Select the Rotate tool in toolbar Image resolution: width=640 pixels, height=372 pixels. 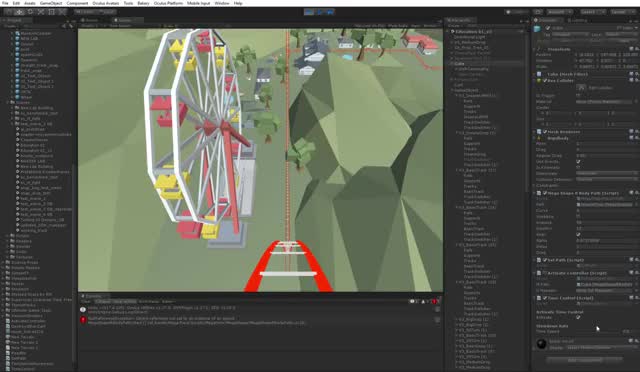(30, 12)
